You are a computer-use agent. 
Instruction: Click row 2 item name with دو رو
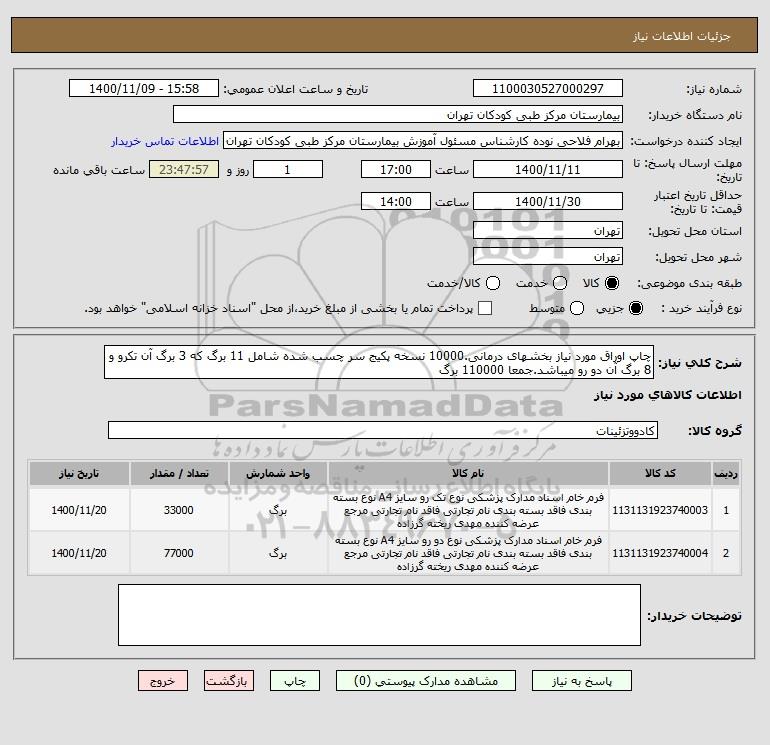468,553
